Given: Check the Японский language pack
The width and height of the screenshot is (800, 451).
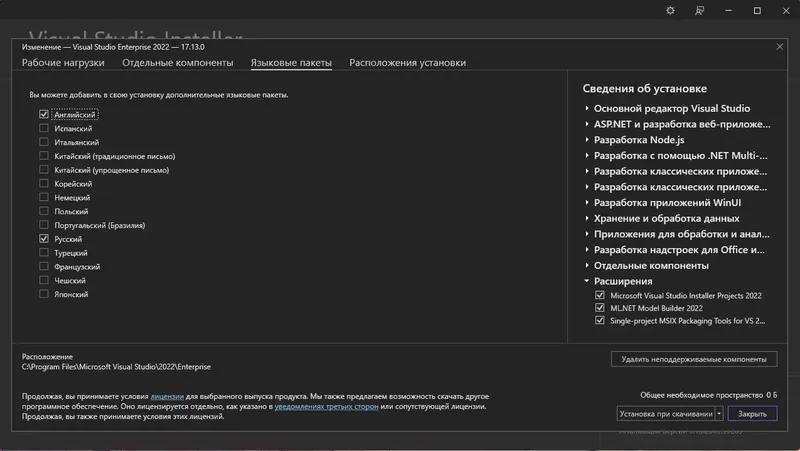Looking at the screenshot, I should pos(44,295).
